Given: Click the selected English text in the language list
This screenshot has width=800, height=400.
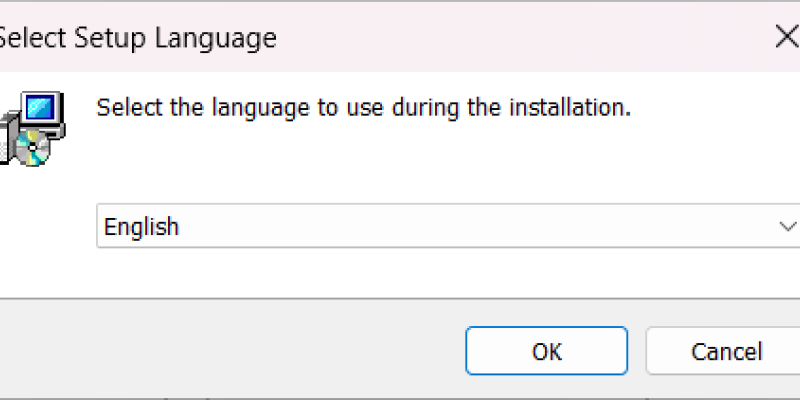Looking at the screenshot, I should pos(141,227).
